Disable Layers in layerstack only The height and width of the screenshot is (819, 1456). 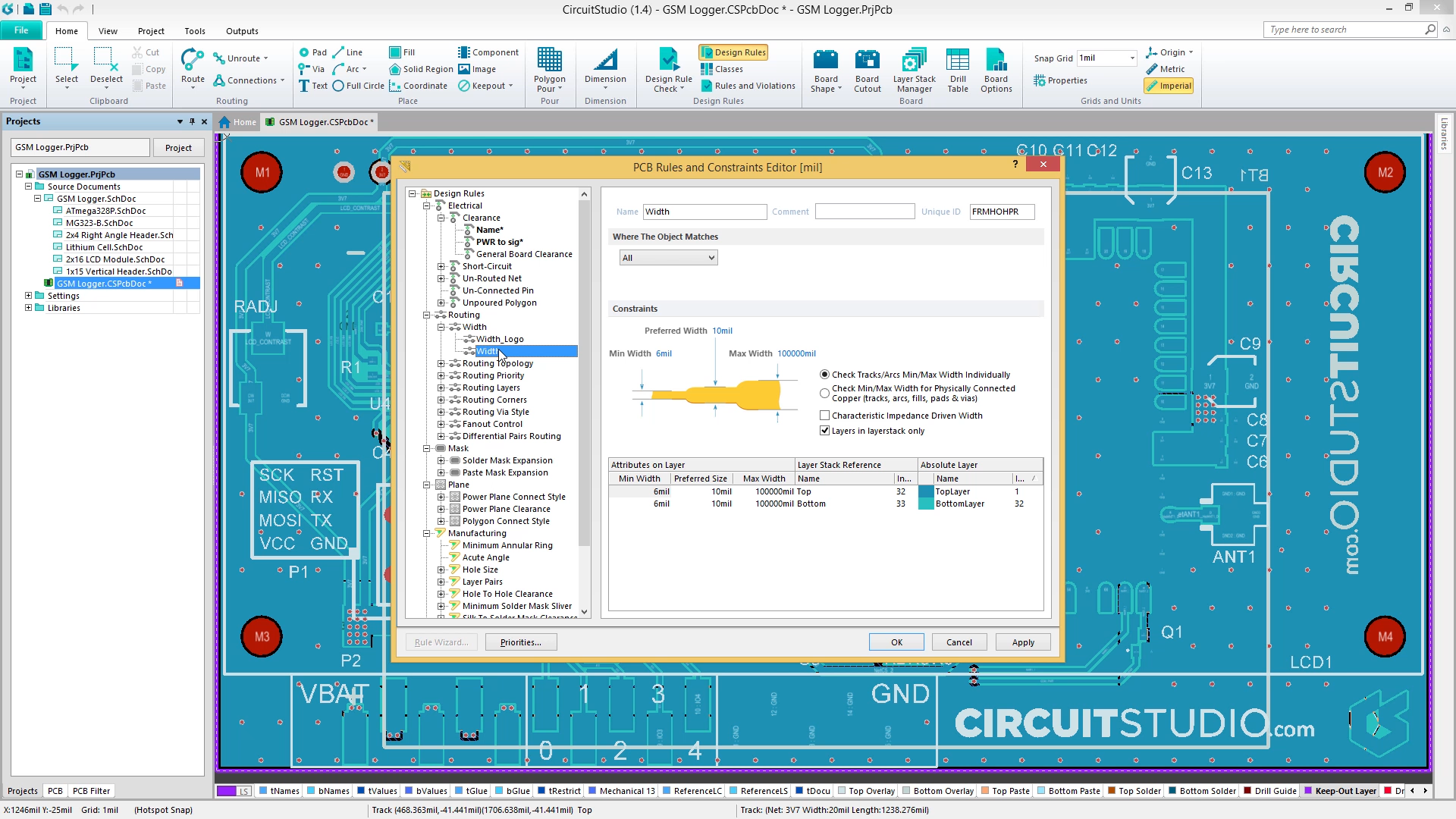(824, 430)
